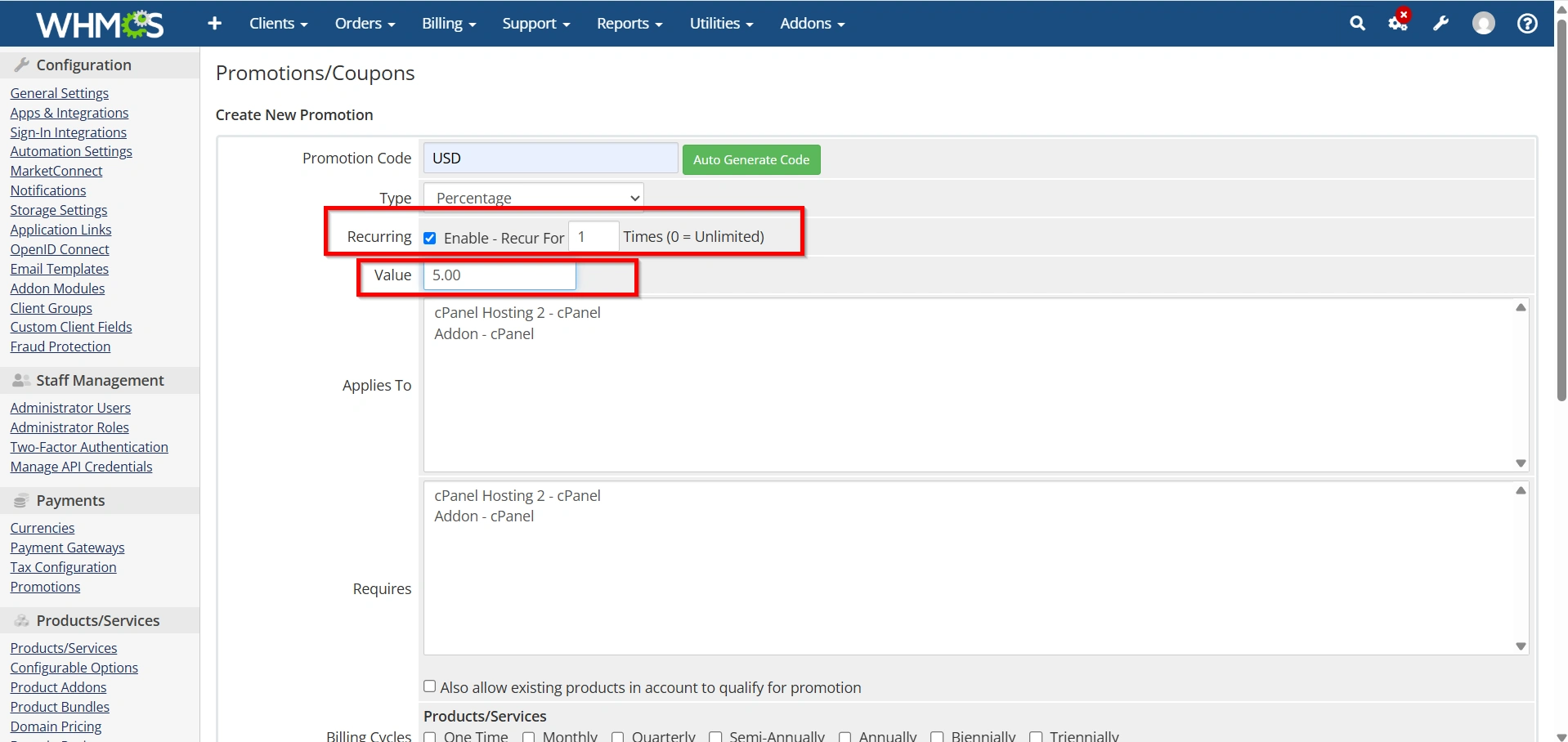Open Administrator Roles link
This screenshot has height=742, width=1568.
tap(69, 427)
